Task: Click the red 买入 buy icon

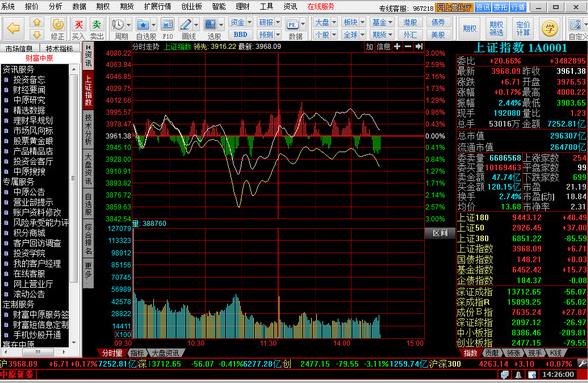Action: pos(78,25)
